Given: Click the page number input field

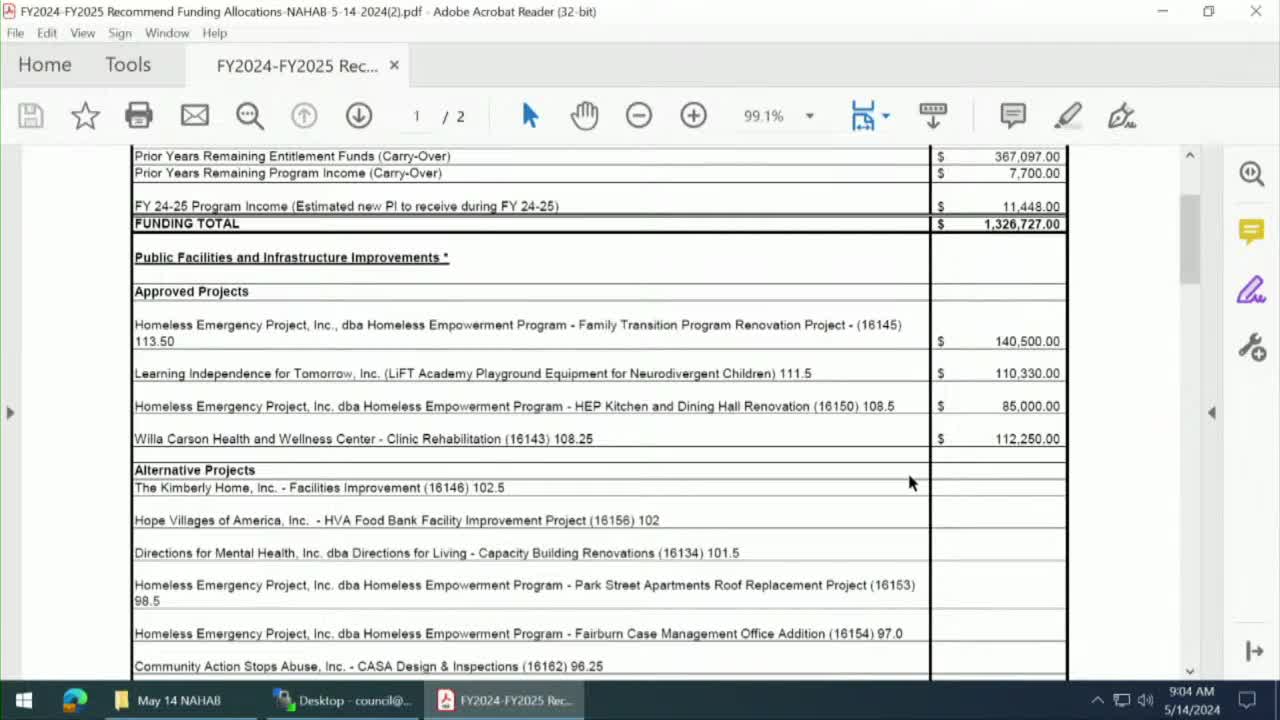Looking at the screenshot, I should point(417,116).
